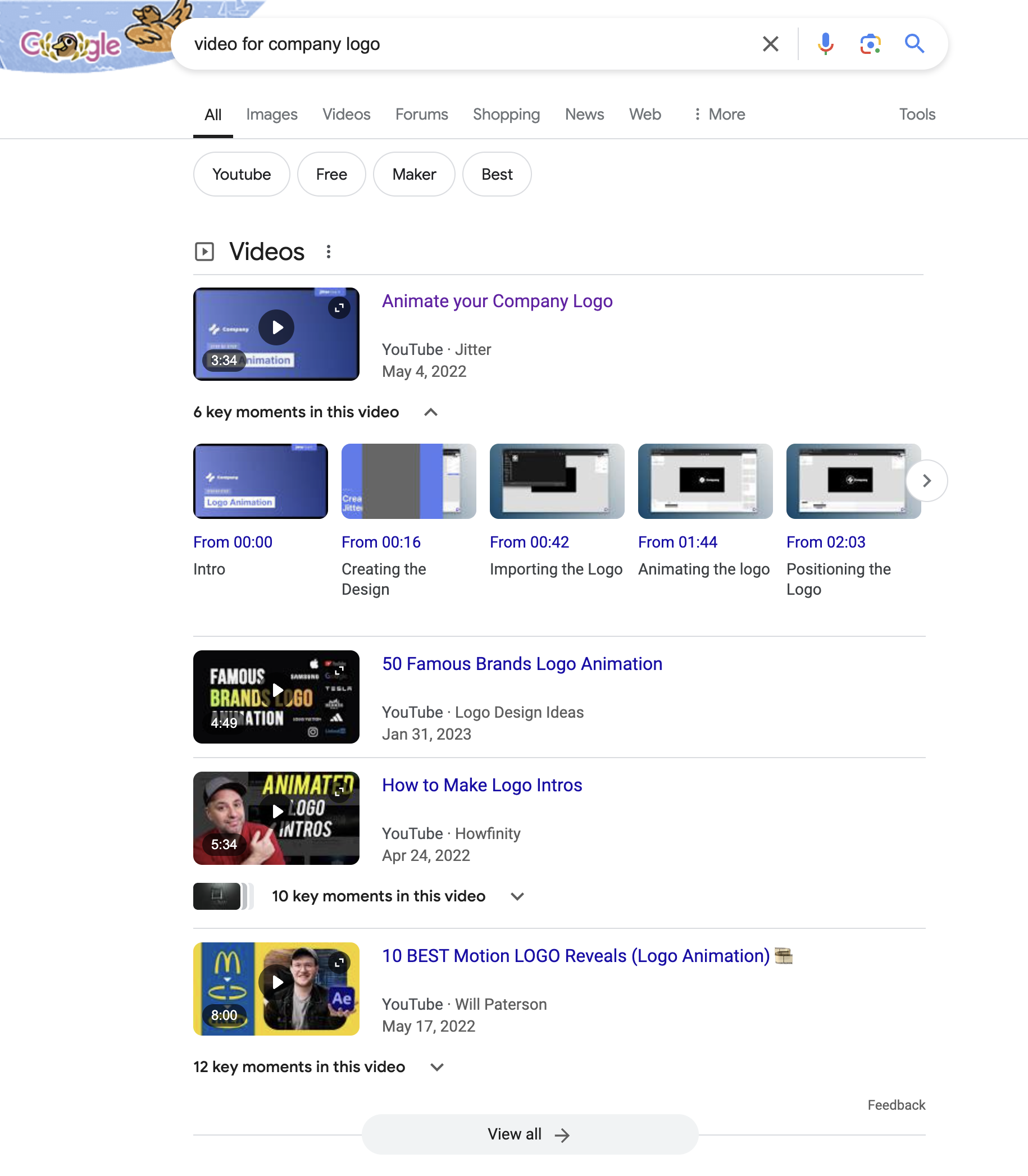
Task: Submit search with the magnifying glass icon
Action: point(915,44)
